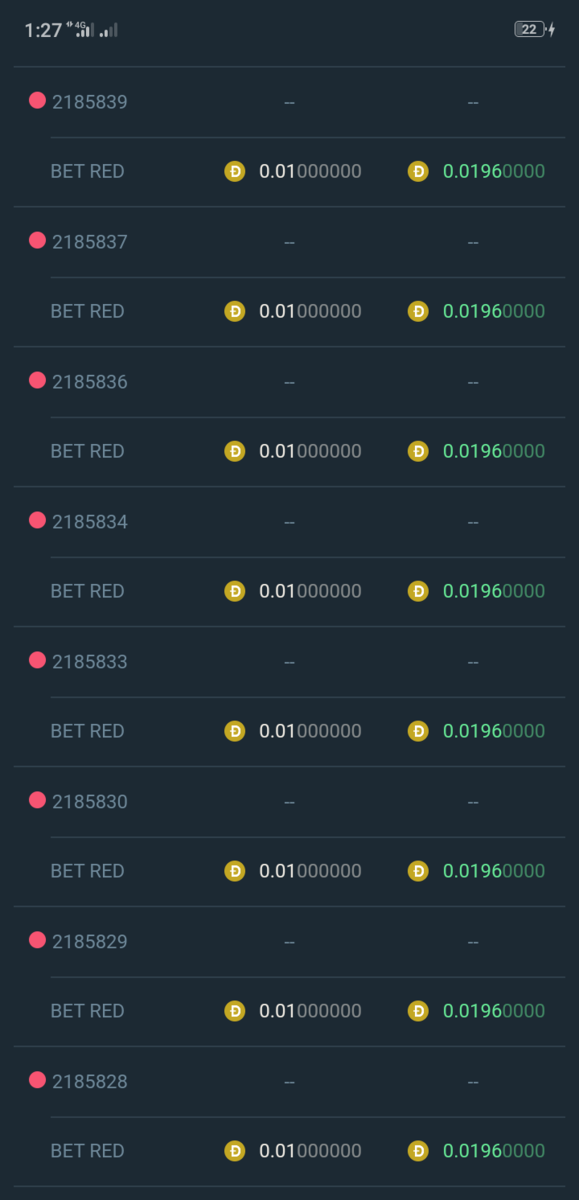Select bet ID 2185829
The width and height of the screenshot is (579, 1200).
pos(90,942)
